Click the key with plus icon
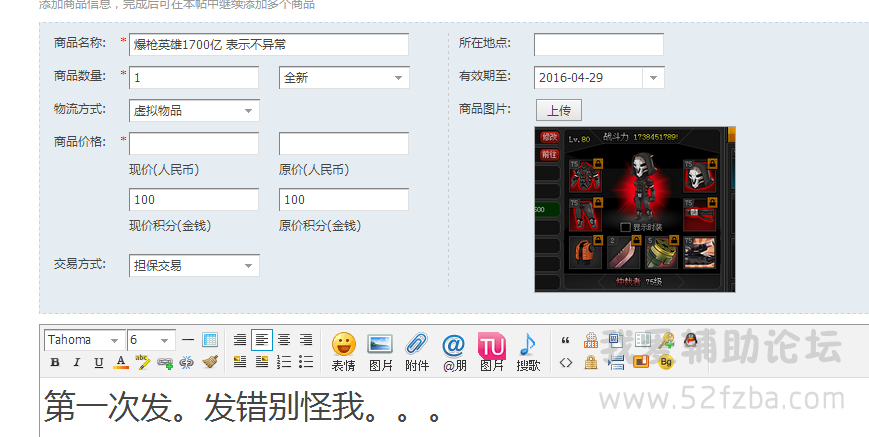 click(x=666, y=340)
